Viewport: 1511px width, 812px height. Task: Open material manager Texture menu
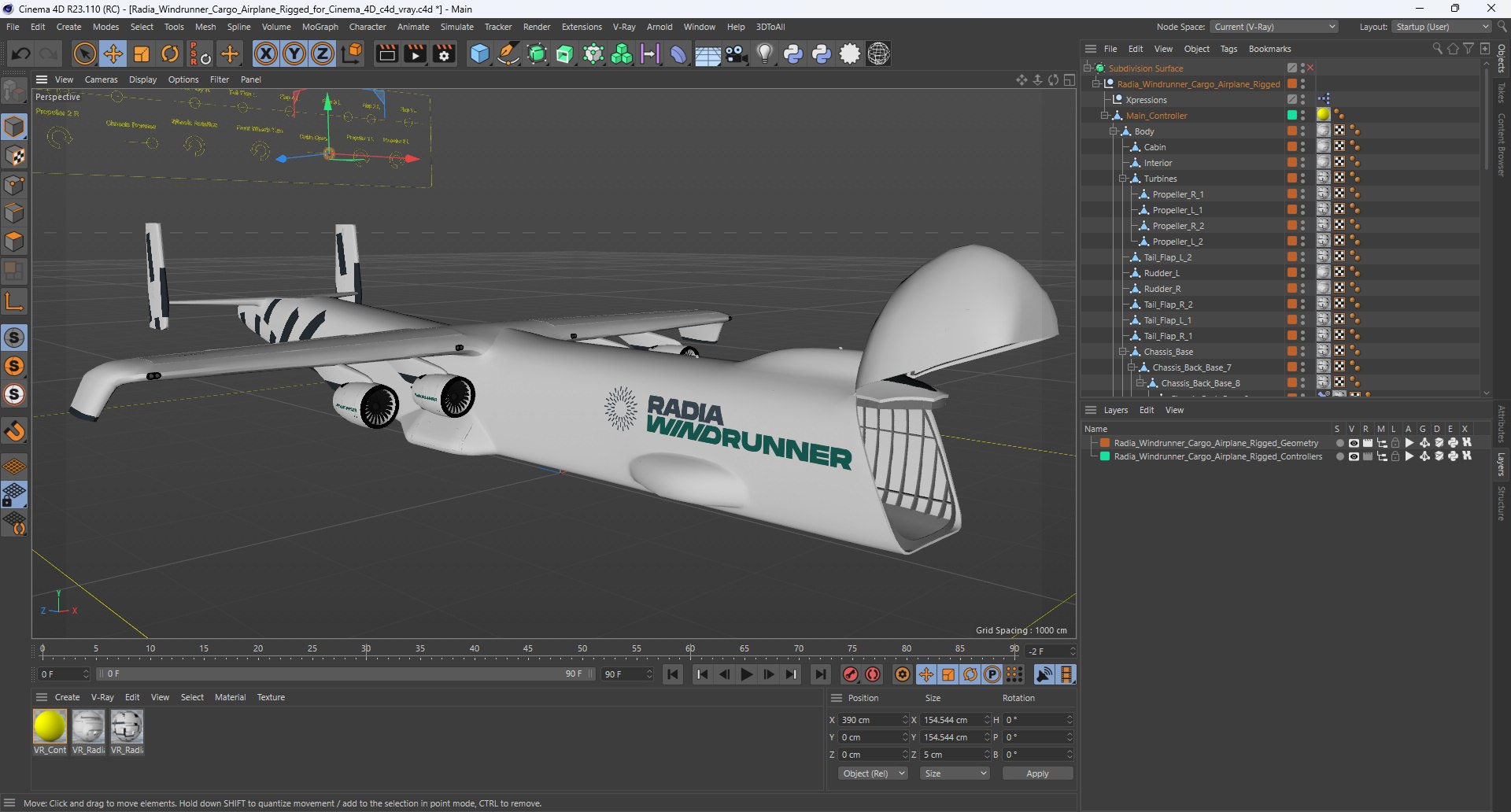pyautogui.click(x=271, y=697)
